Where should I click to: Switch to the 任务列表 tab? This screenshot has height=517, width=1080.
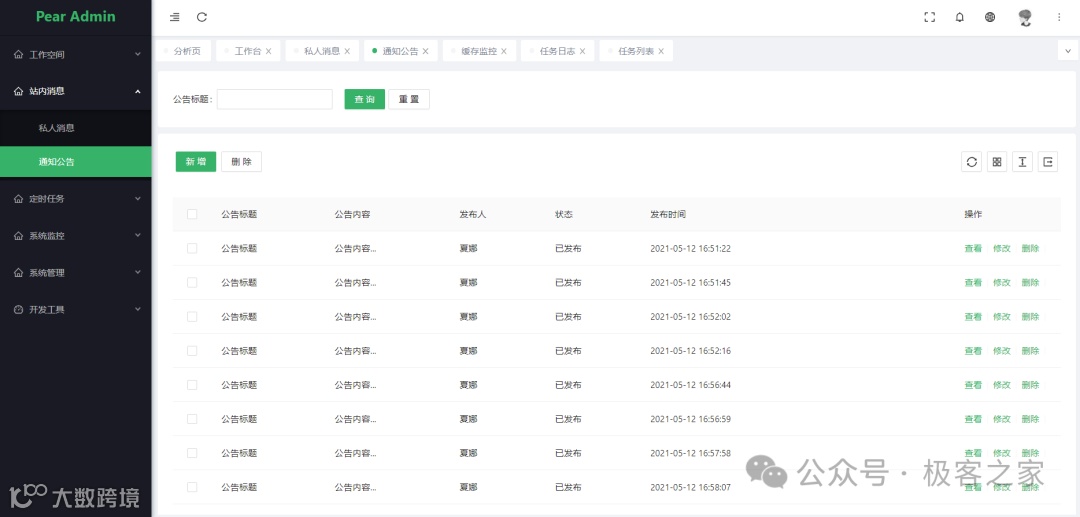636,51
